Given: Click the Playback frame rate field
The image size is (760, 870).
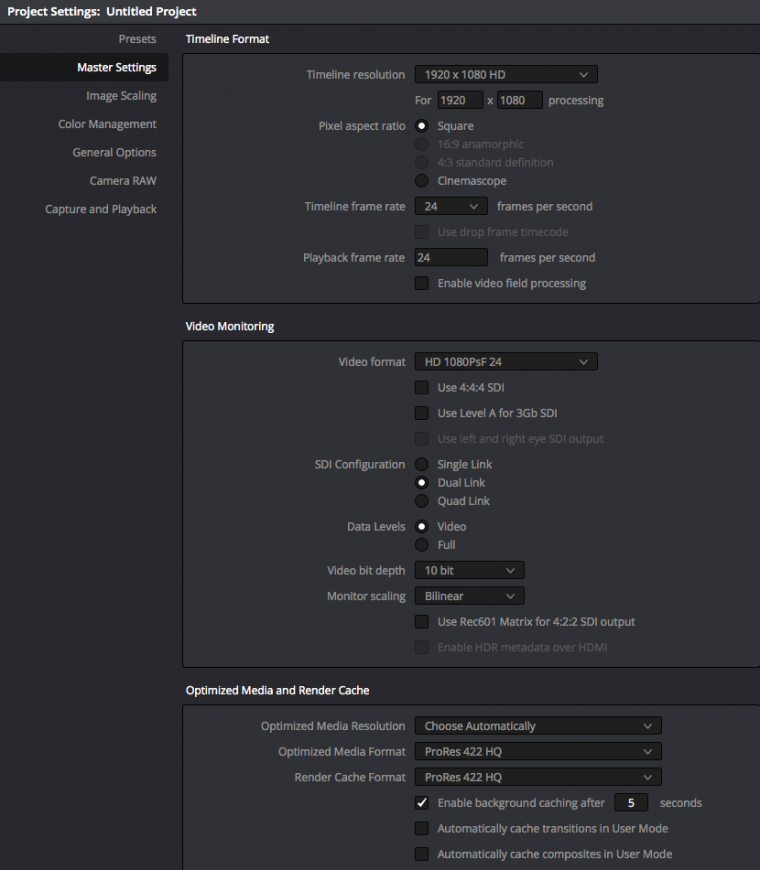Looking at the screenshot, I should [451, 257].
